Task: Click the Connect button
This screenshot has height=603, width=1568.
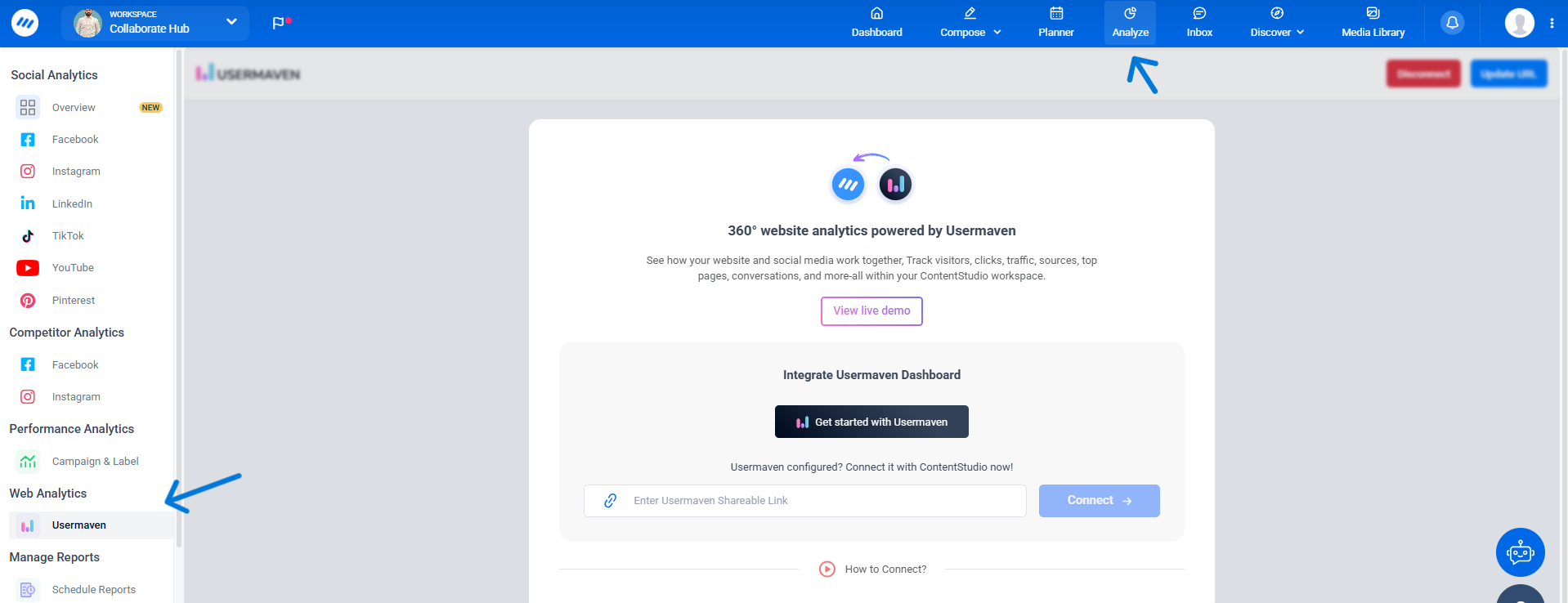Action: pyautogui.click(x=1099, y=501)
